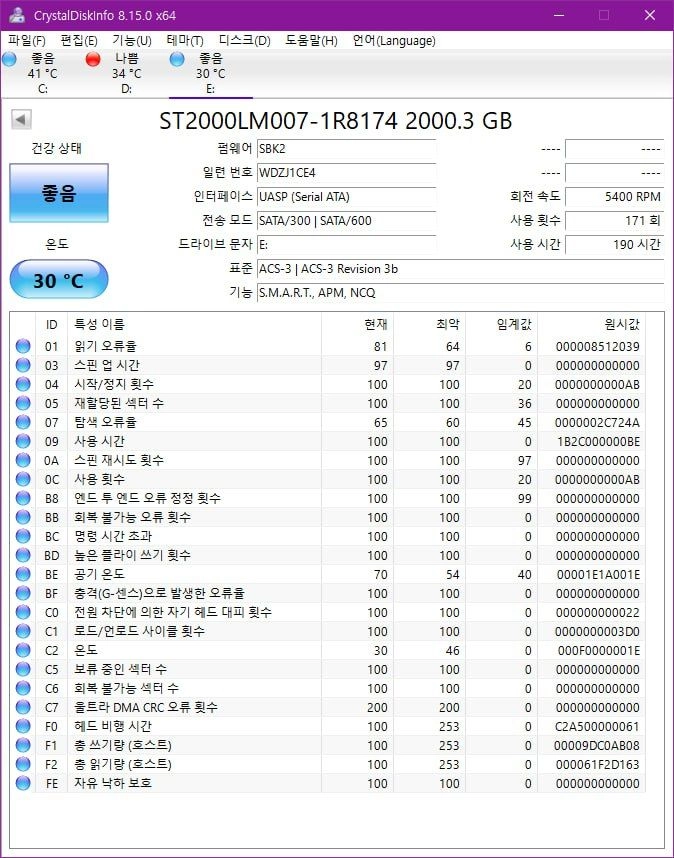
Task: Click the 특성 이름 column header
Action: 194,324
